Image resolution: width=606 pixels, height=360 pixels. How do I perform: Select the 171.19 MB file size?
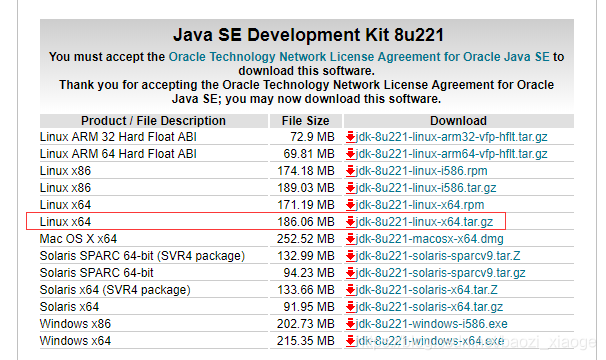(x=306, y=205)
